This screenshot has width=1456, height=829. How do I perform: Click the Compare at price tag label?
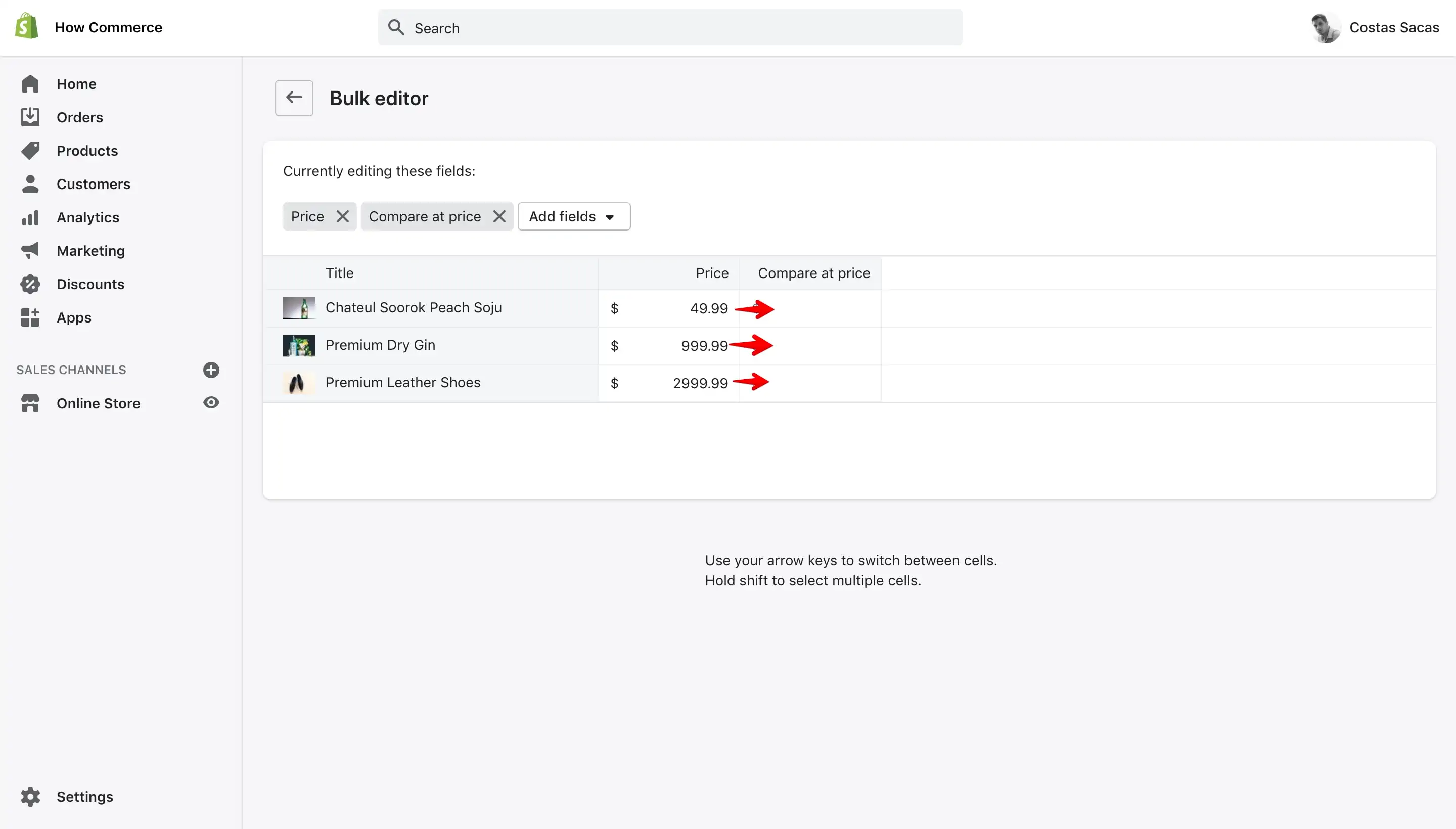click(x=425, y=216)
